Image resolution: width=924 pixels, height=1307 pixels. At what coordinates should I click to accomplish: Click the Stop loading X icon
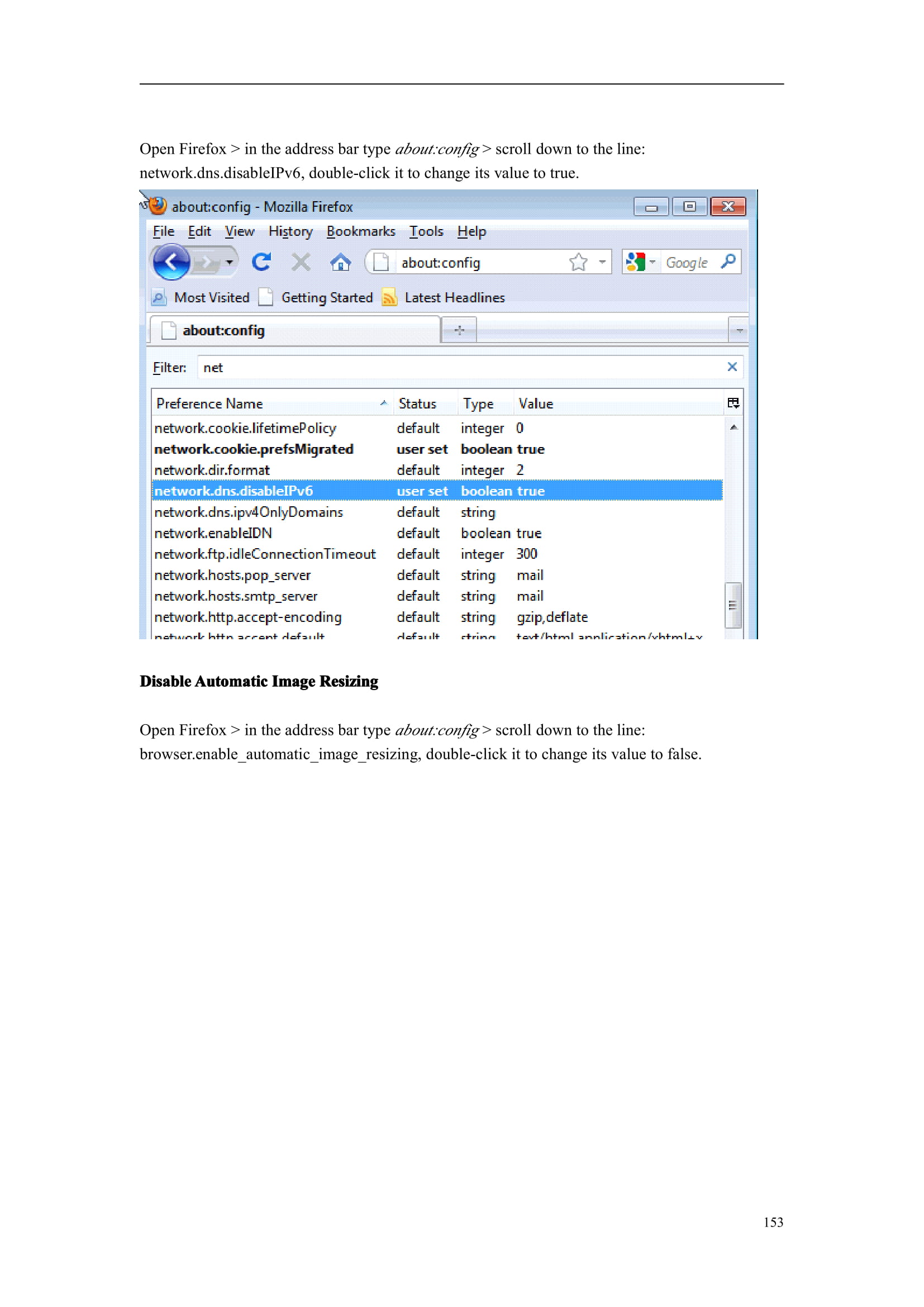[x=301, y=262]
